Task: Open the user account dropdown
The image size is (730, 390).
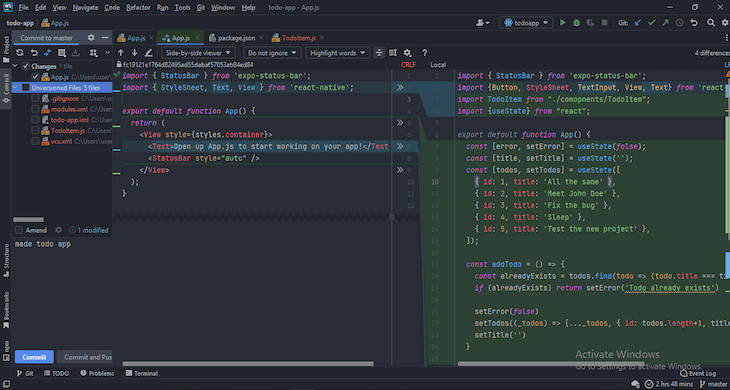Action: [482, 23]
